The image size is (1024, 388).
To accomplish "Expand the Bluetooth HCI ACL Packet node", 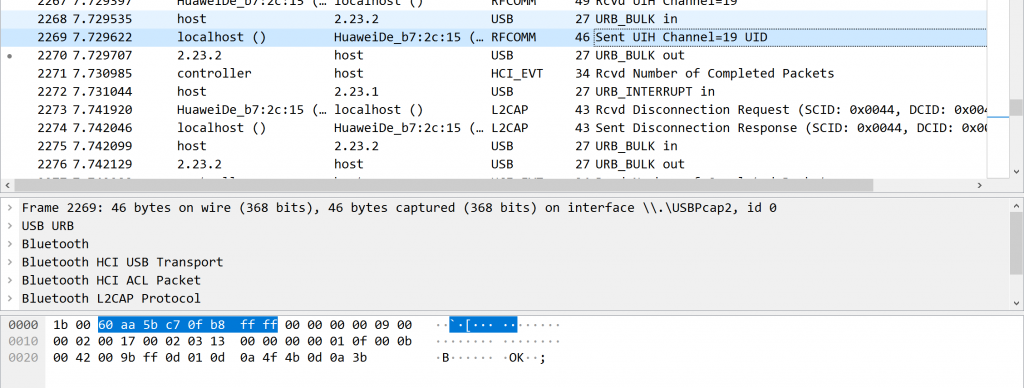I will click(10, 280).
